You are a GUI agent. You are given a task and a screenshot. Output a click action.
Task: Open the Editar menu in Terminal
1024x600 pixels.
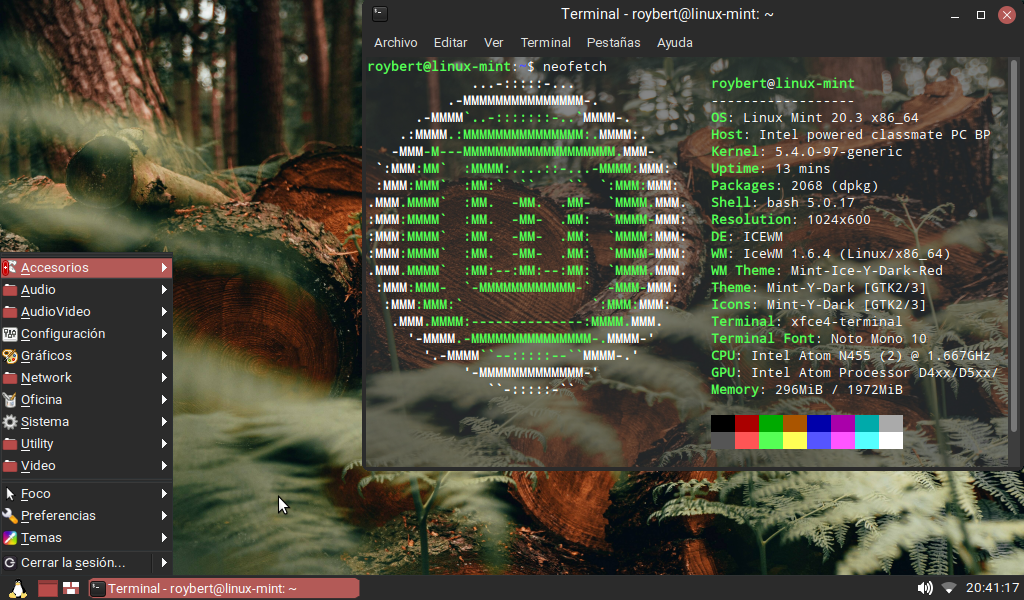click(x=451, y=42)
